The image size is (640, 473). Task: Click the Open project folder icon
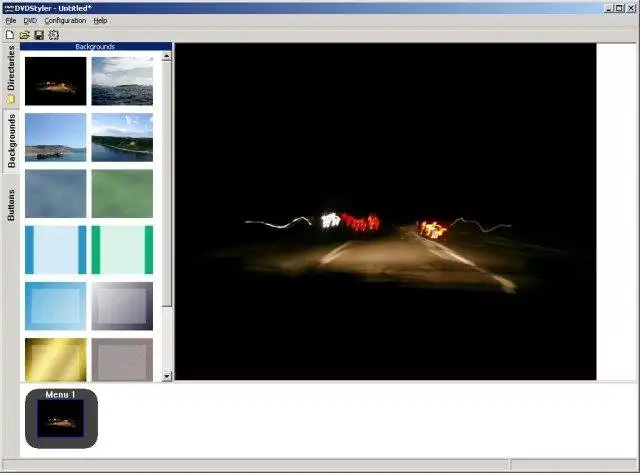(24, 35)
